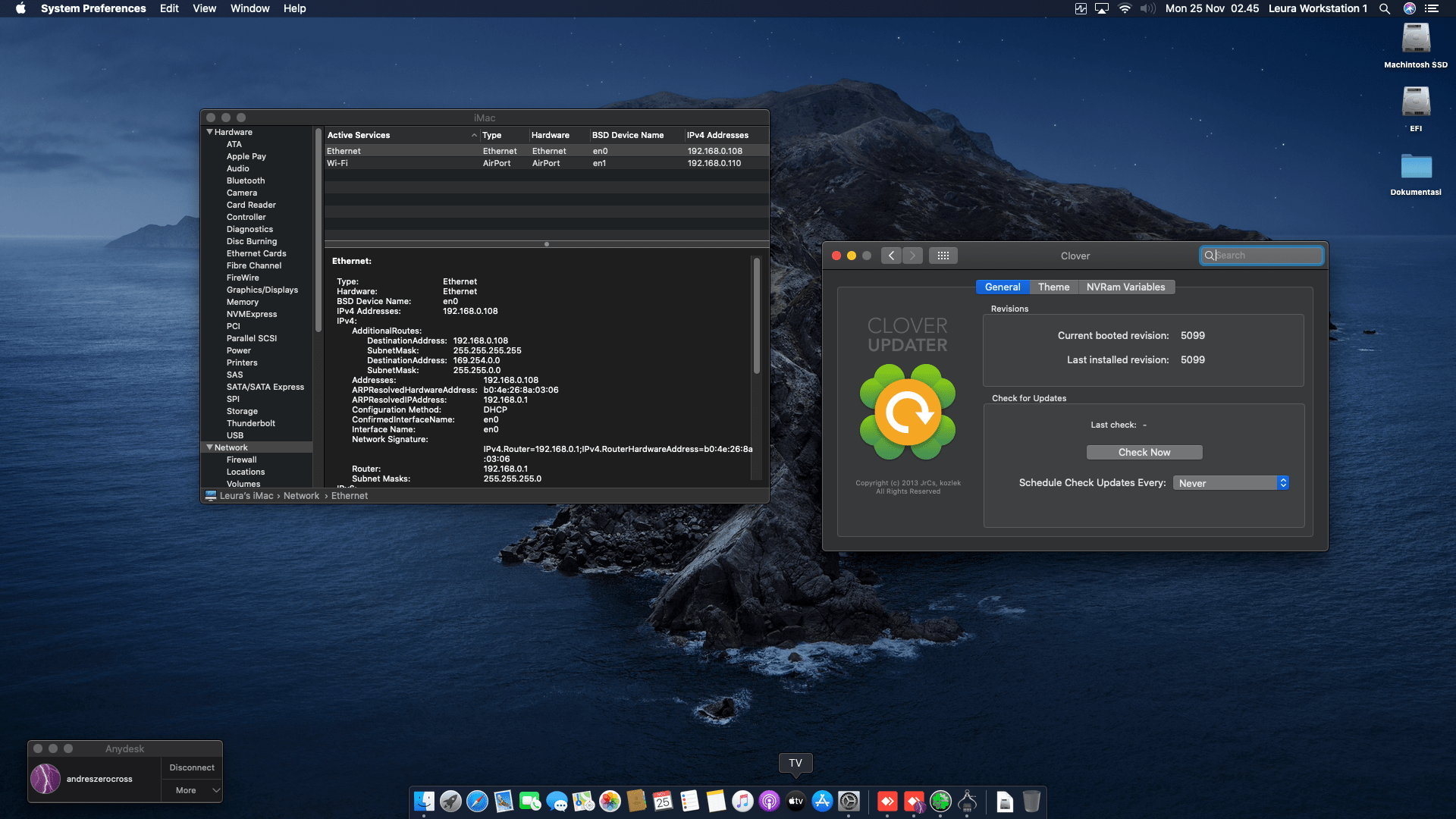This screenshot has height=819, width=1456.
Task: Click Check Now button in Clover
Action: pos(1144,452)
